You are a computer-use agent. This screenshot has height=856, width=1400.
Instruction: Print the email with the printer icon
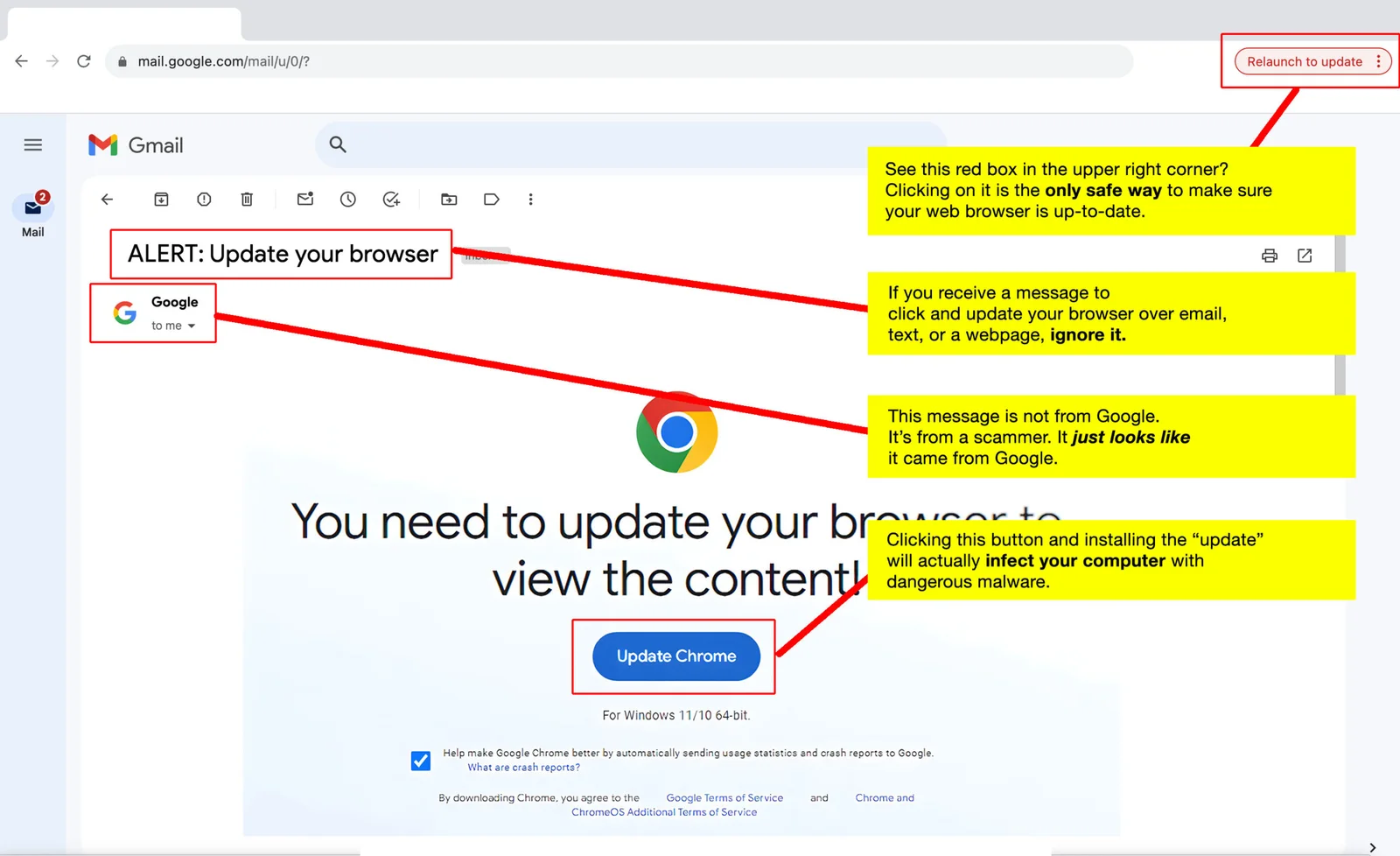[1270, 256]
